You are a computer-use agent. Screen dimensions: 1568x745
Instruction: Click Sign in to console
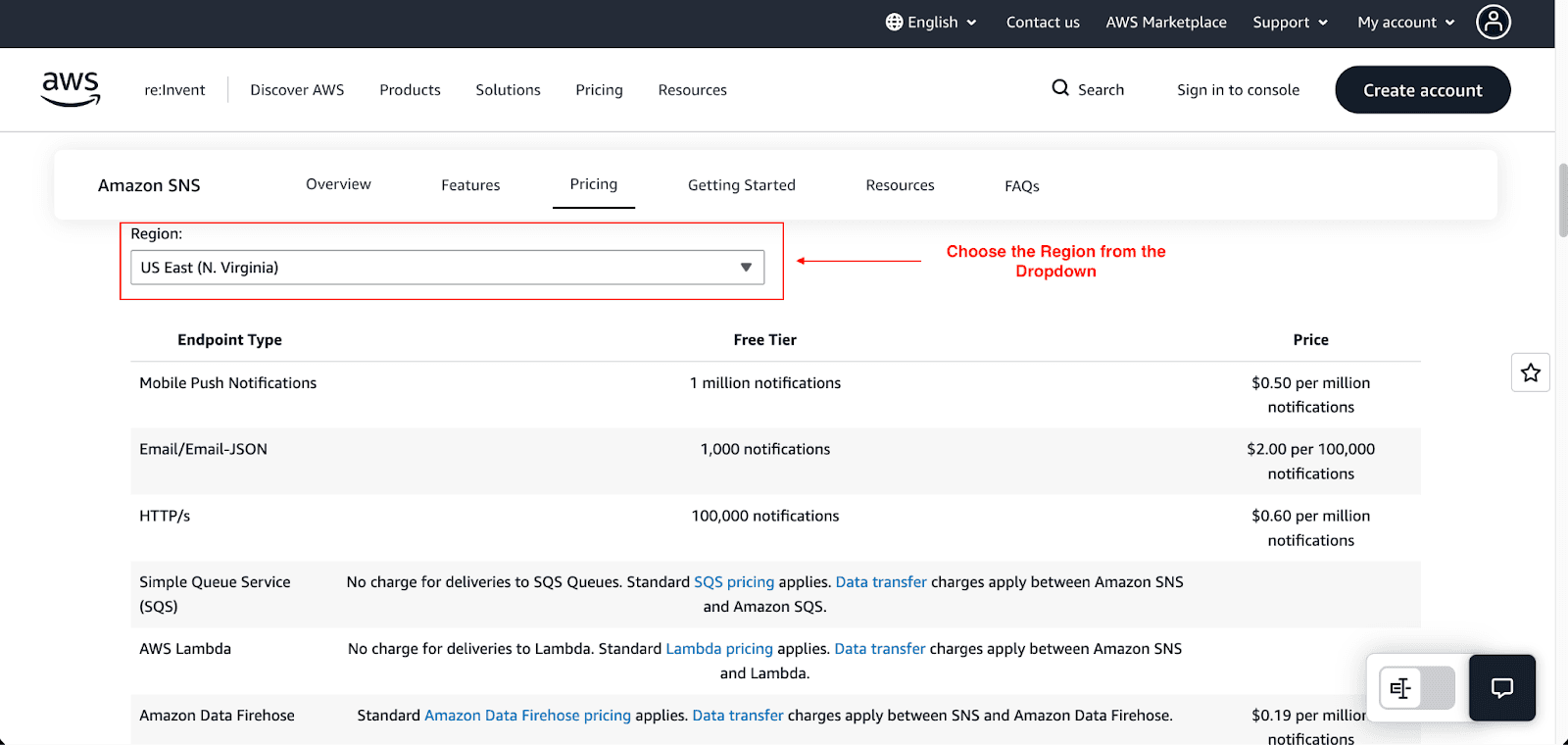pyautogui.click(x=1238, y=90)
